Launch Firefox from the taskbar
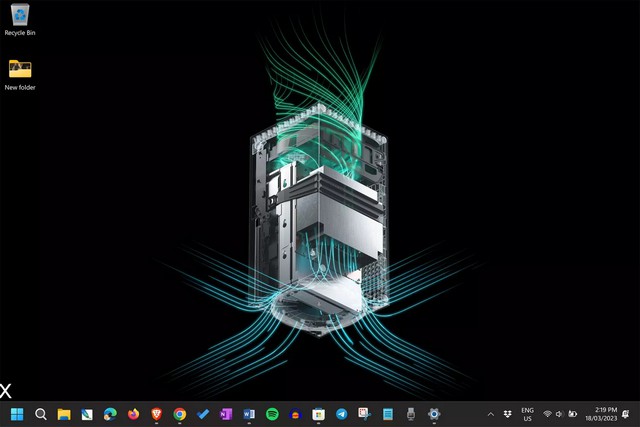Image resolution: width=640 pixels, height=427 pixels. pyautogui.click(x=133, y=414)
